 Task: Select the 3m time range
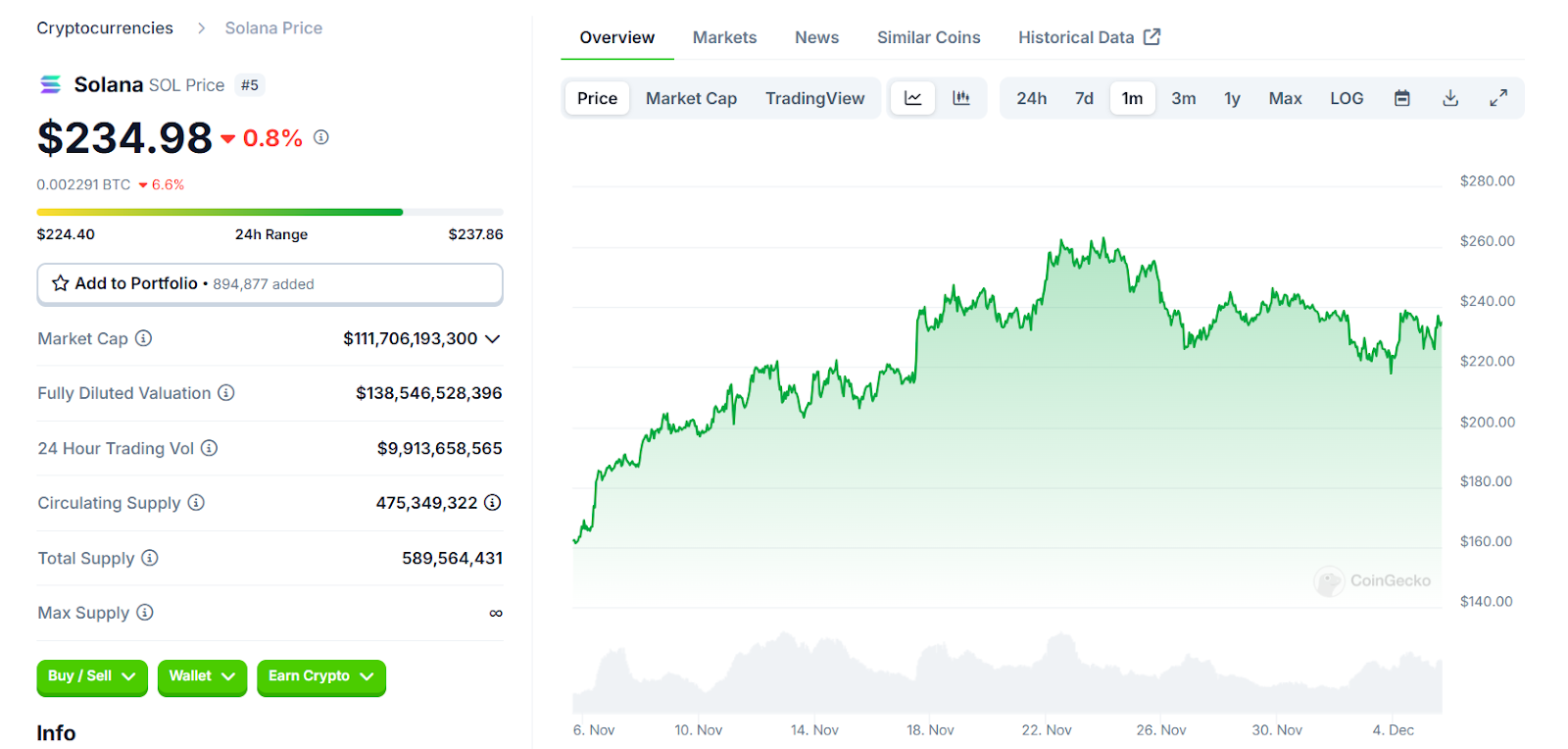coord(1184,98)
